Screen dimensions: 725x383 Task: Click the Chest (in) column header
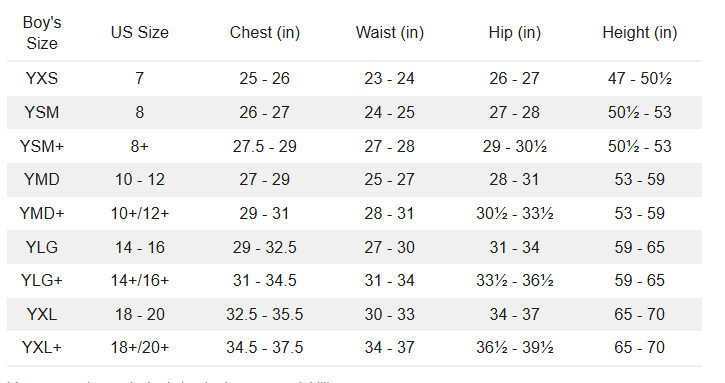(264, 33)
